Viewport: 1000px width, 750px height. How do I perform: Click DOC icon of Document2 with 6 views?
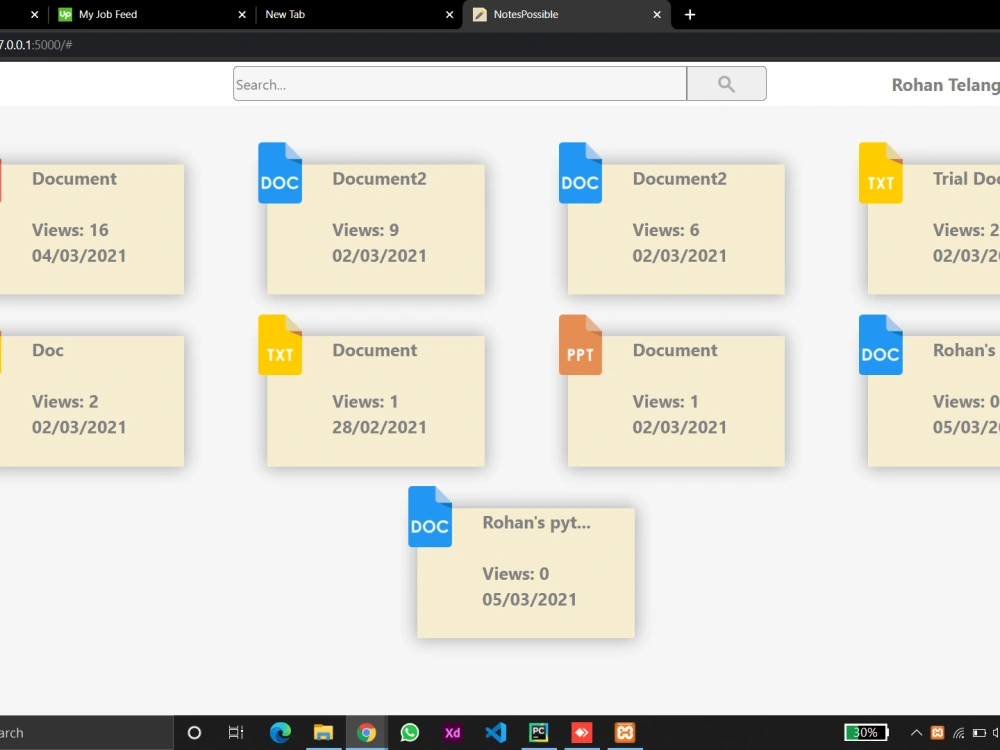pos(580,173)
